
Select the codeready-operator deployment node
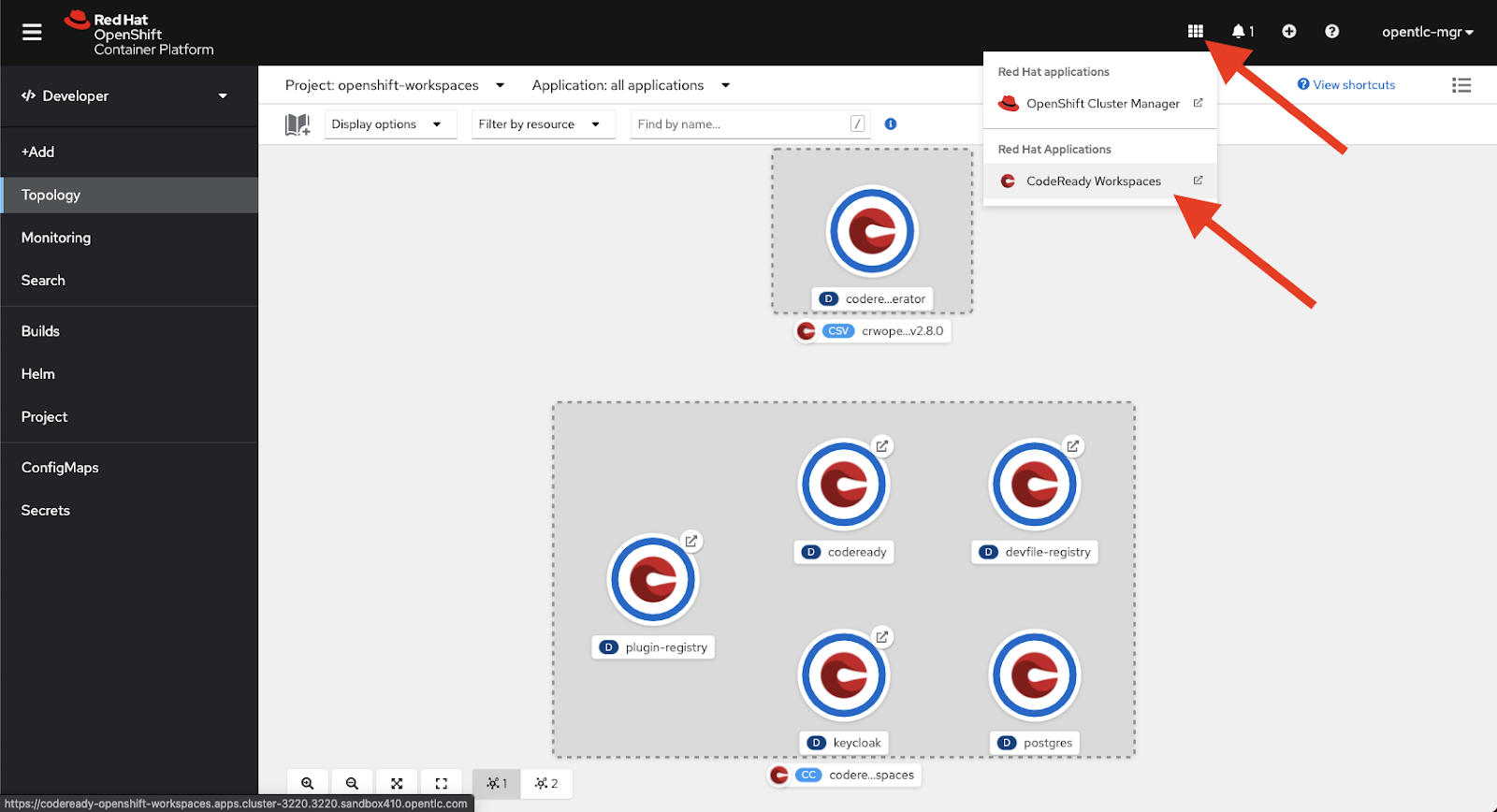click(872, 231)
